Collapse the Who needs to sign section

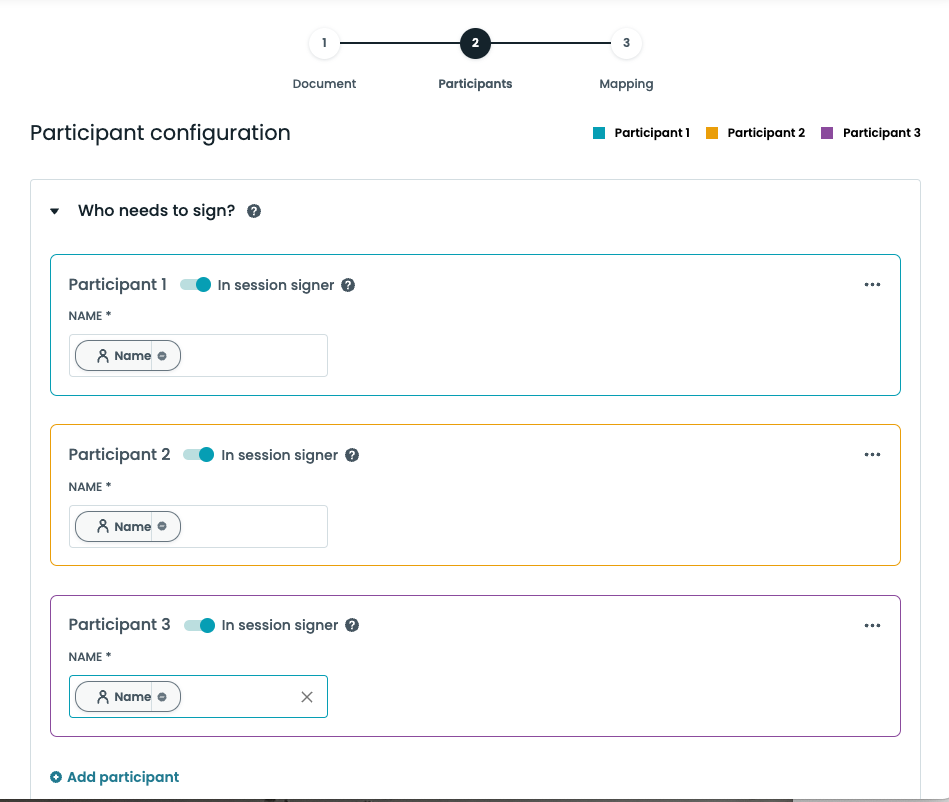(x=55, y=211)
